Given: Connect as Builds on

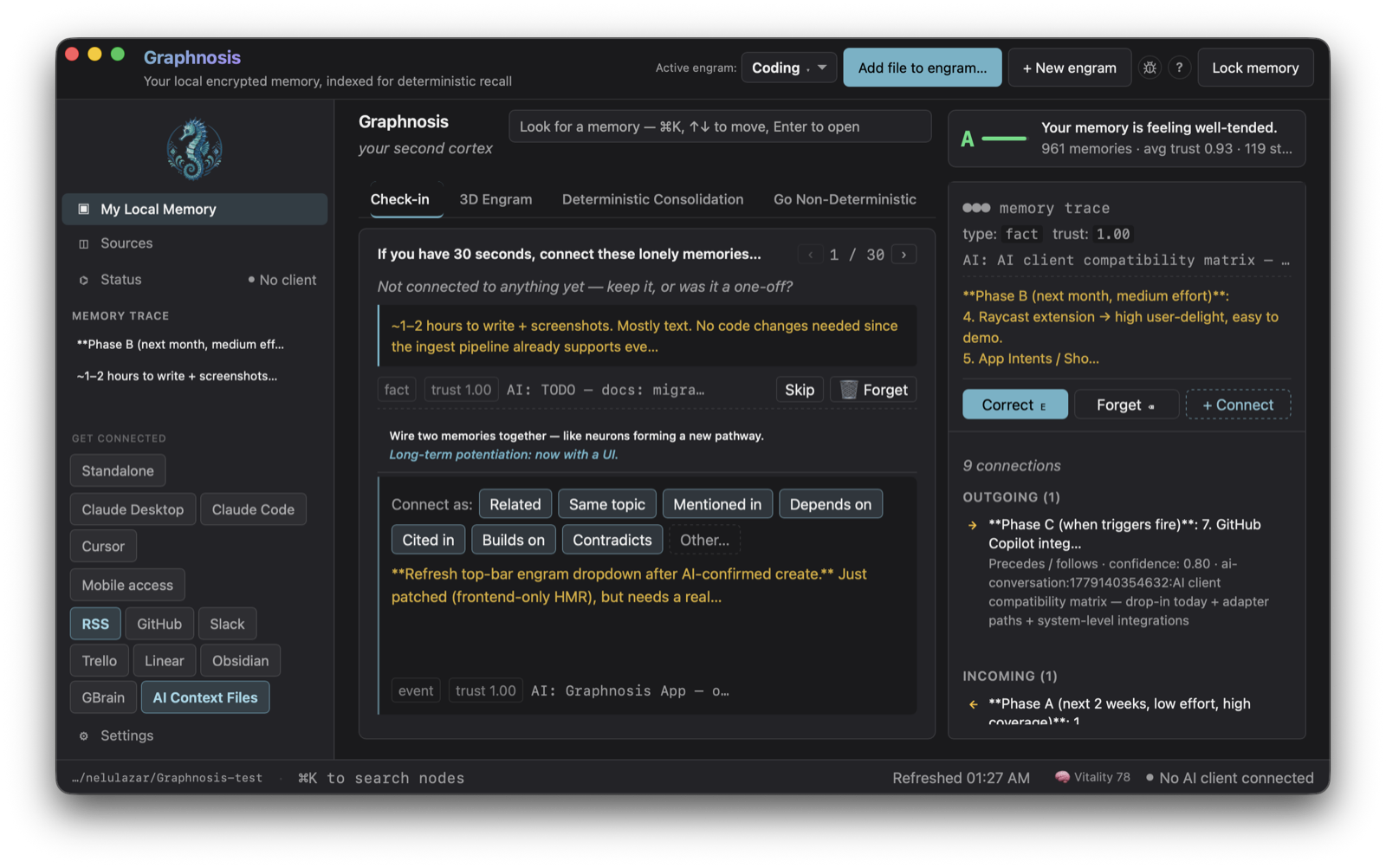Looking at the screenshot, I should click(514, 540).
